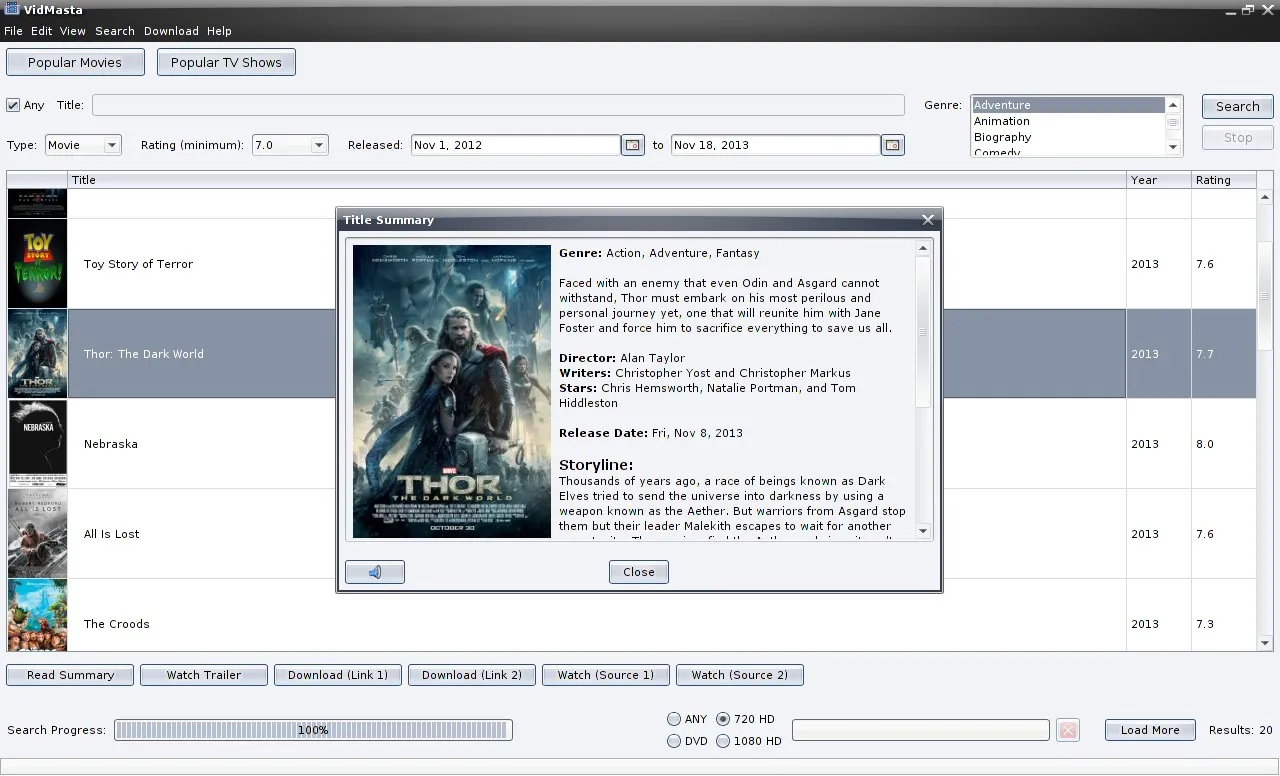Click the Toy Story of Terror poster thumbnail
Screen dimensions: 1280x776
[x=38, y=264]
